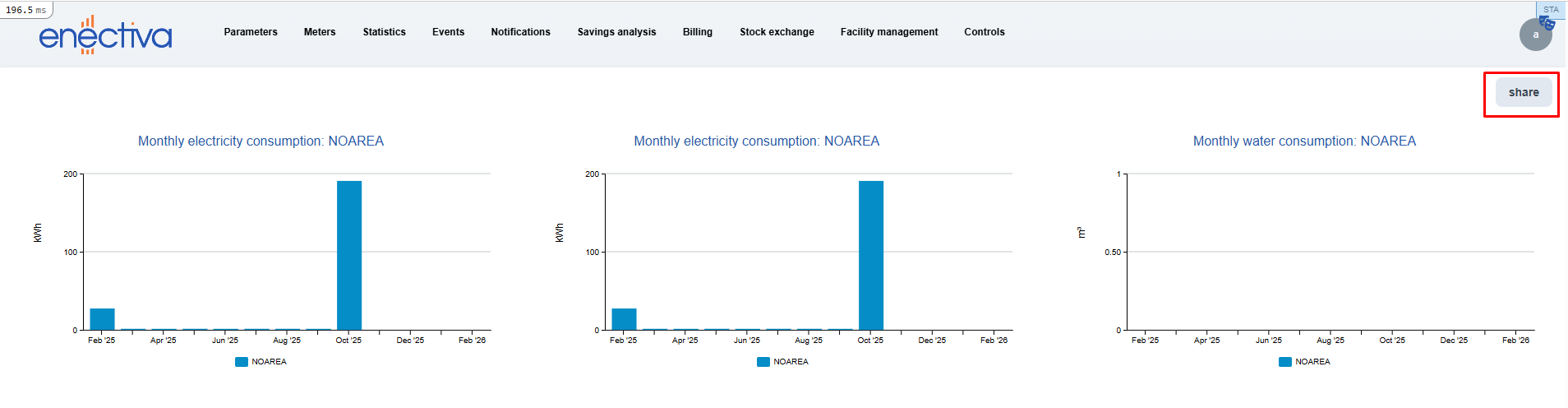Go to the Controls menu
The image size is (1568, 408).
click(x=984, y=32)
